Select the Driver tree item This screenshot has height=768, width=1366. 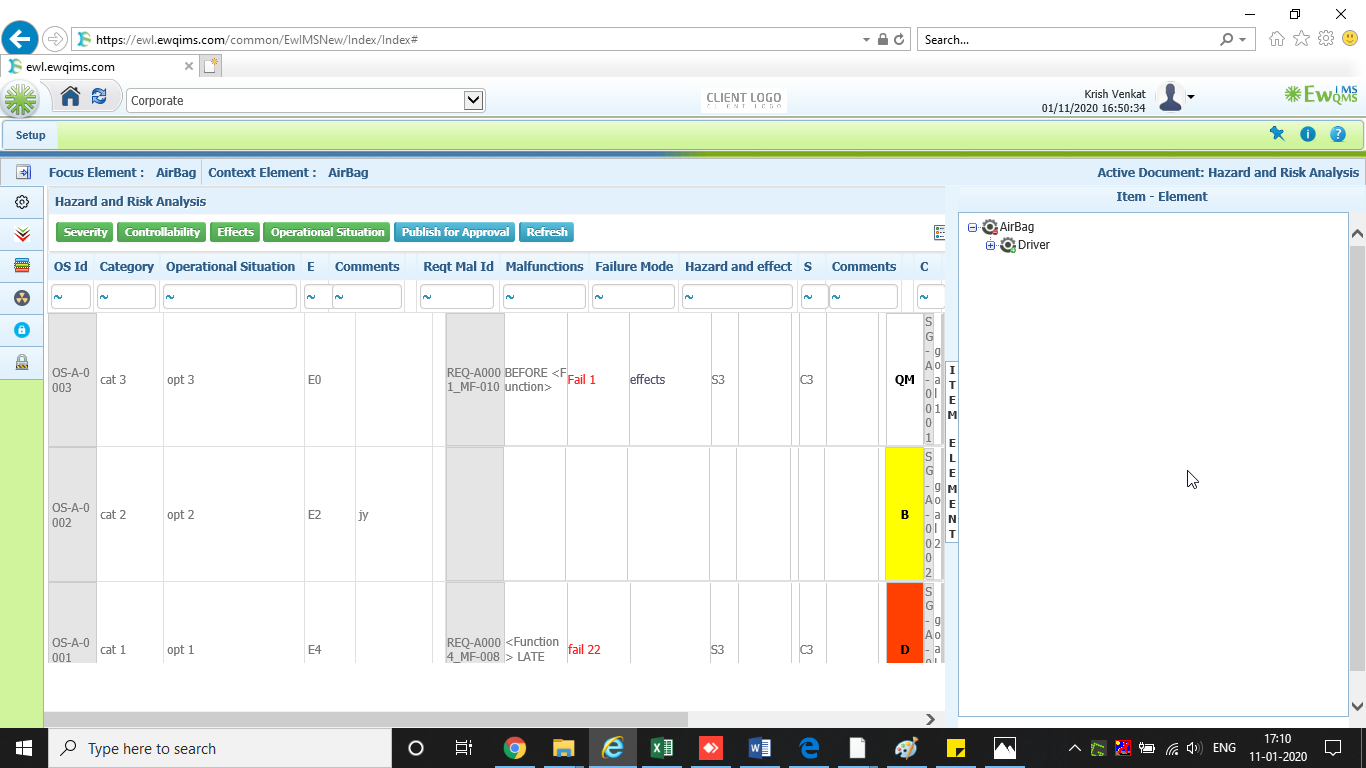coord(1033,245)
